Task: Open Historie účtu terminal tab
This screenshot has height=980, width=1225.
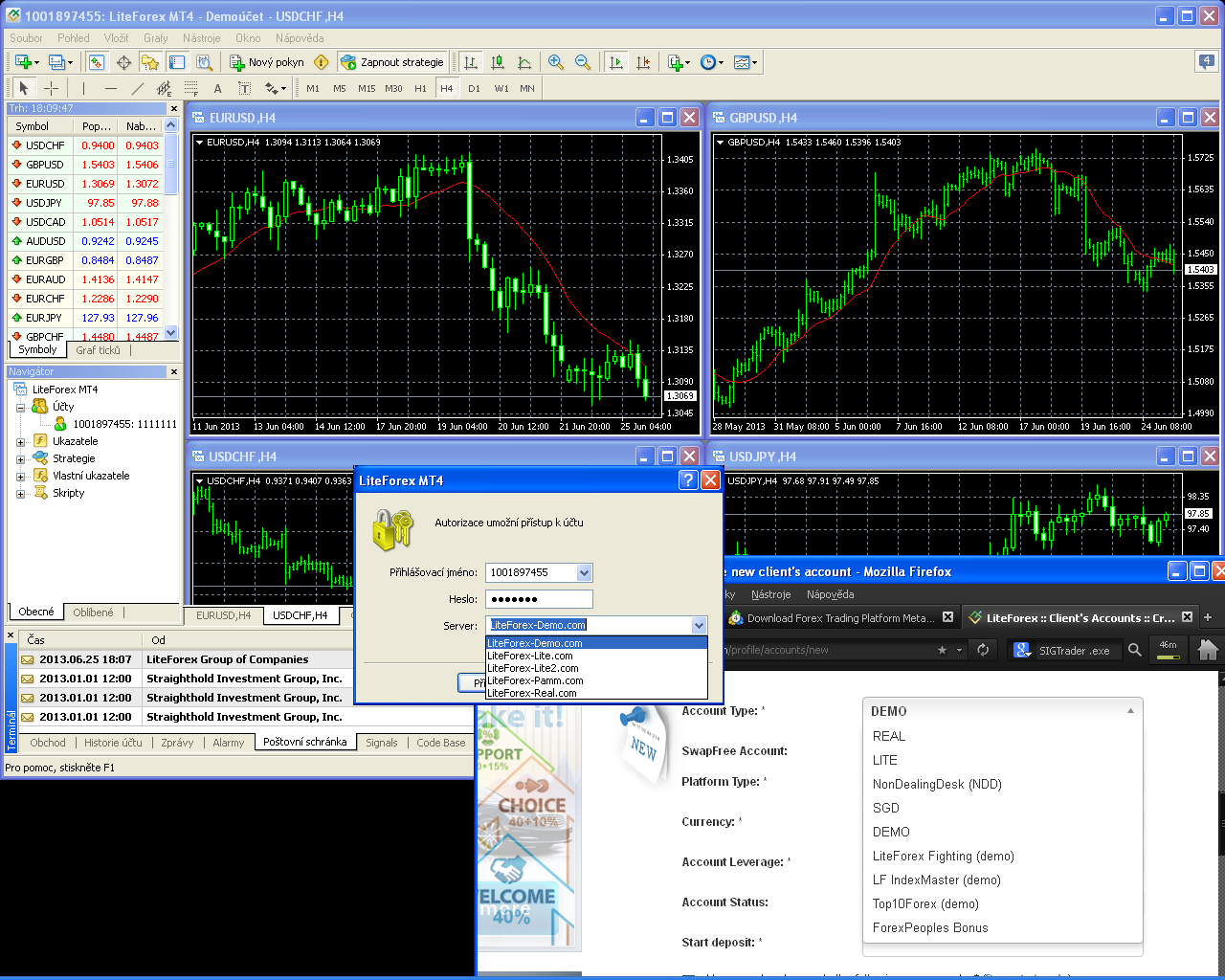Action: (x=113, y=743)
